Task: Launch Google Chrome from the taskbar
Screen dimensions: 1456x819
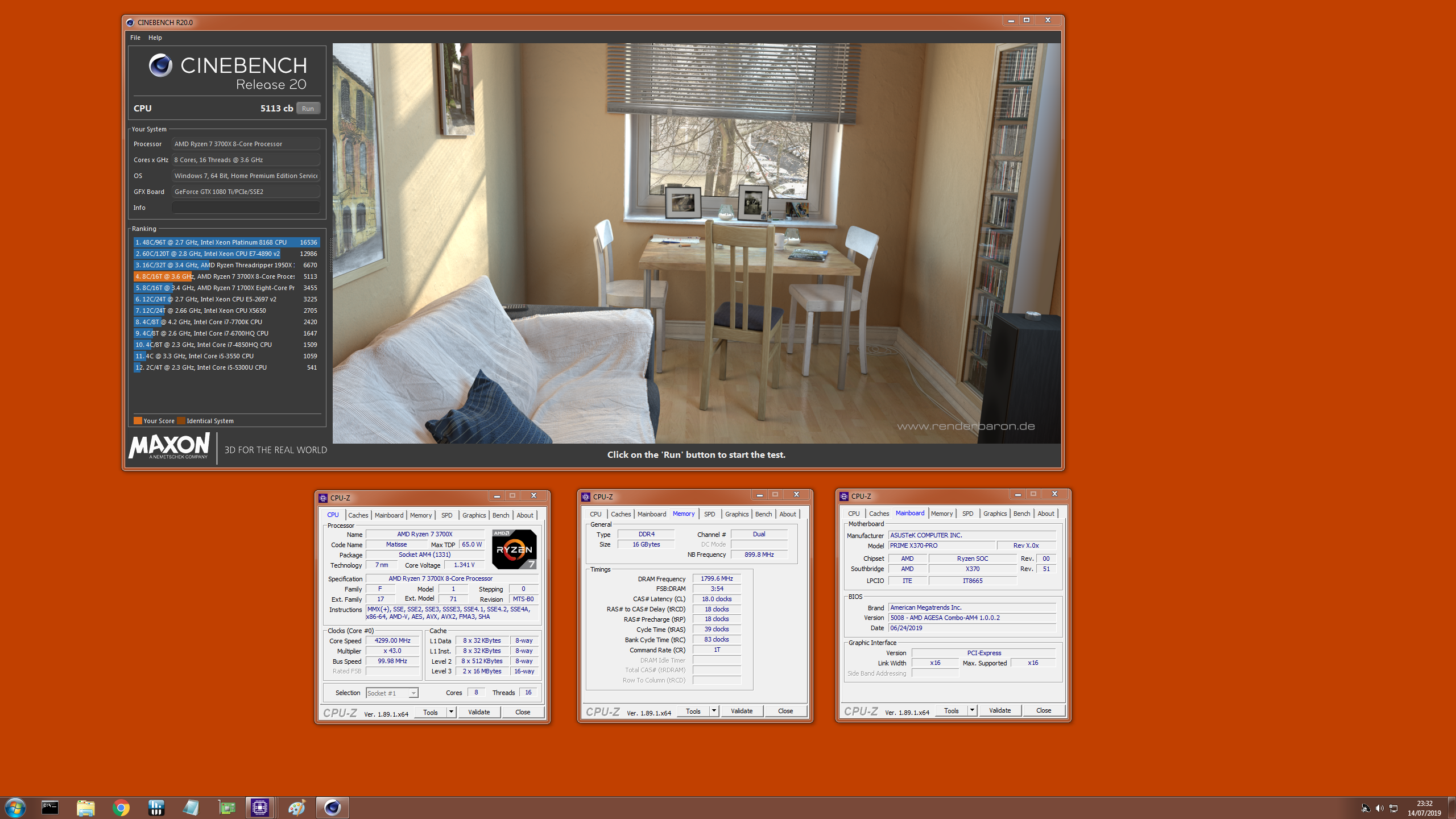Action: click(121, 808)
